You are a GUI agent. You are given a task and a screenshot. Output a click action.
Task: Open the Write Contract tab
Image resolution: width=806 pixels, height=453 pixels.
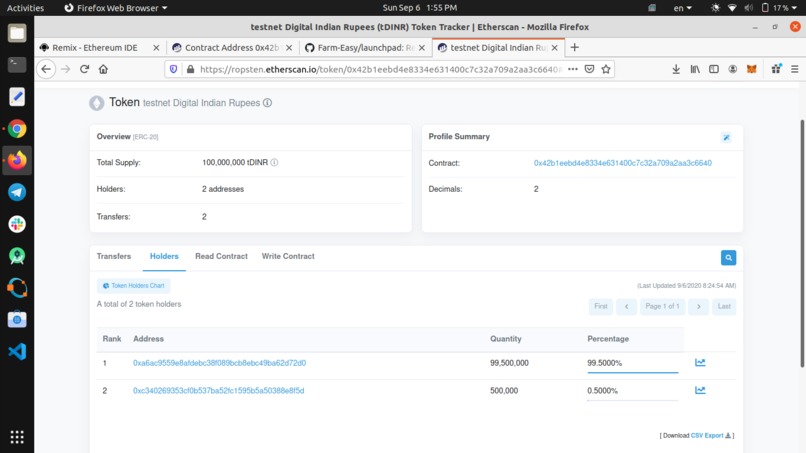(288, 256)
